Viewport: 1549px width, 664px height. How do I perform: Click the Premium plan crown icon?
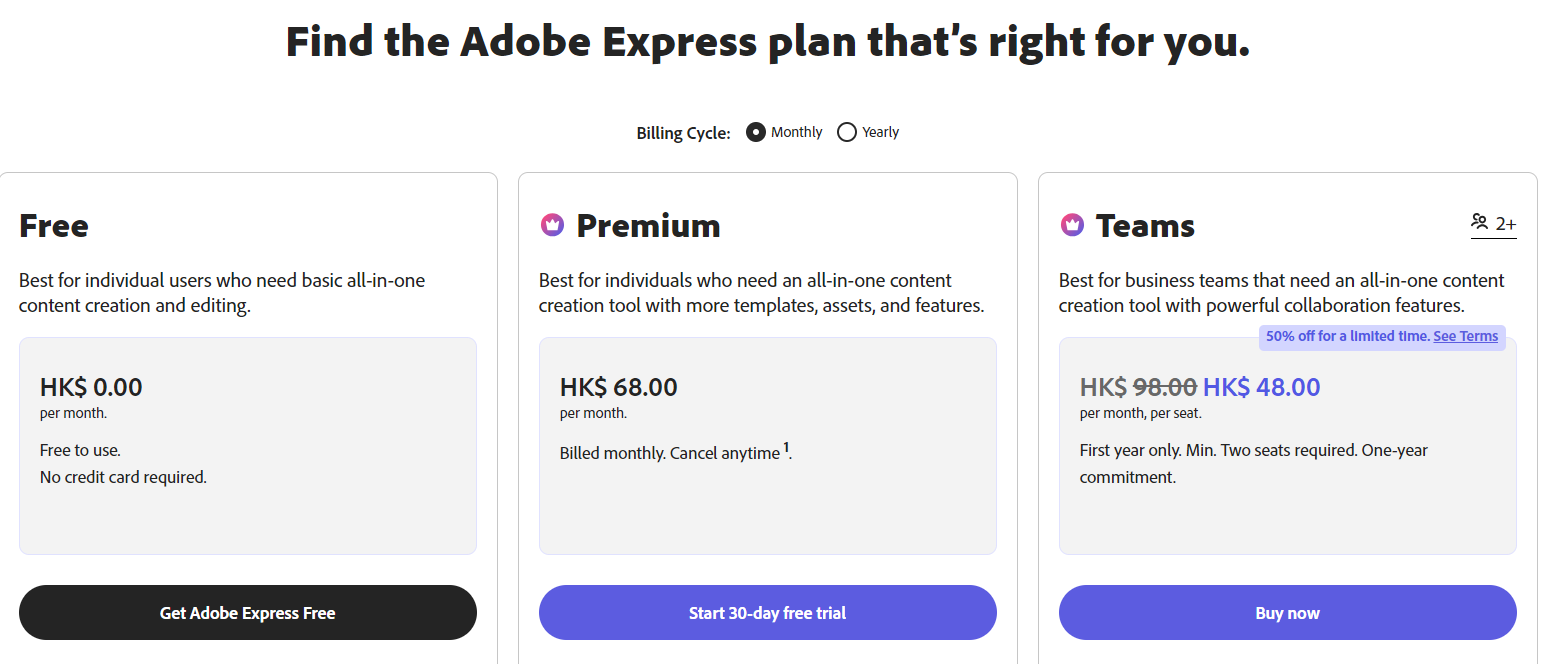(552, 225)
